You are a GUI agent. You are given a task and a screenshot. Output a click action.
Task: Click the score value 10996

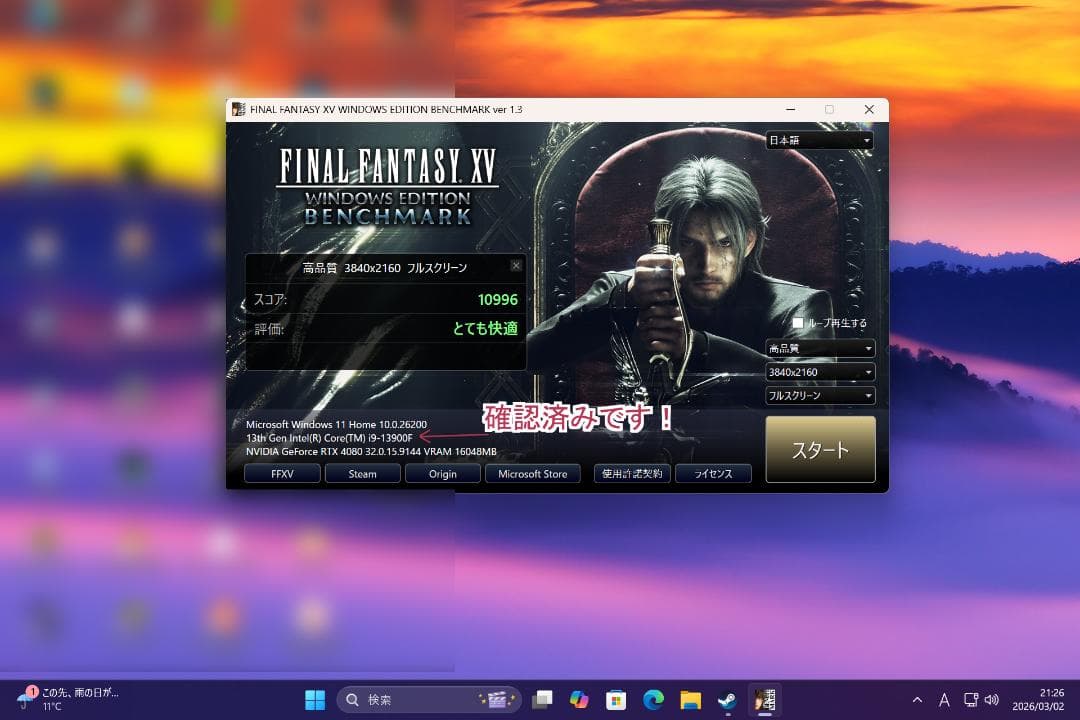497,300
